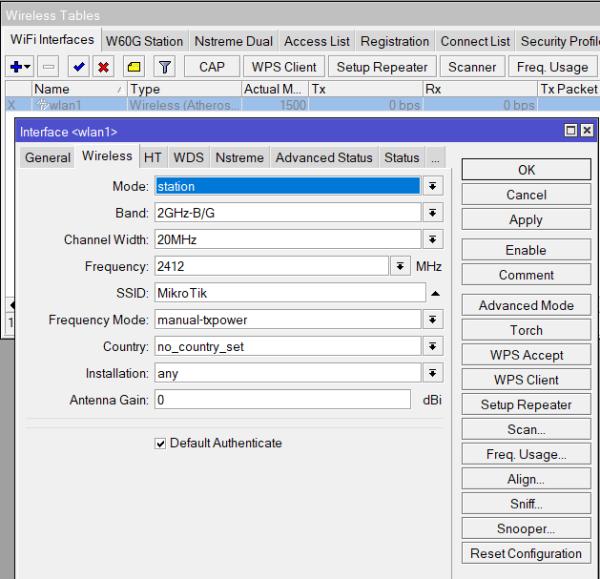Click the blue plus Add interface icon
This screenshot has height=579, width=600.
16,67
